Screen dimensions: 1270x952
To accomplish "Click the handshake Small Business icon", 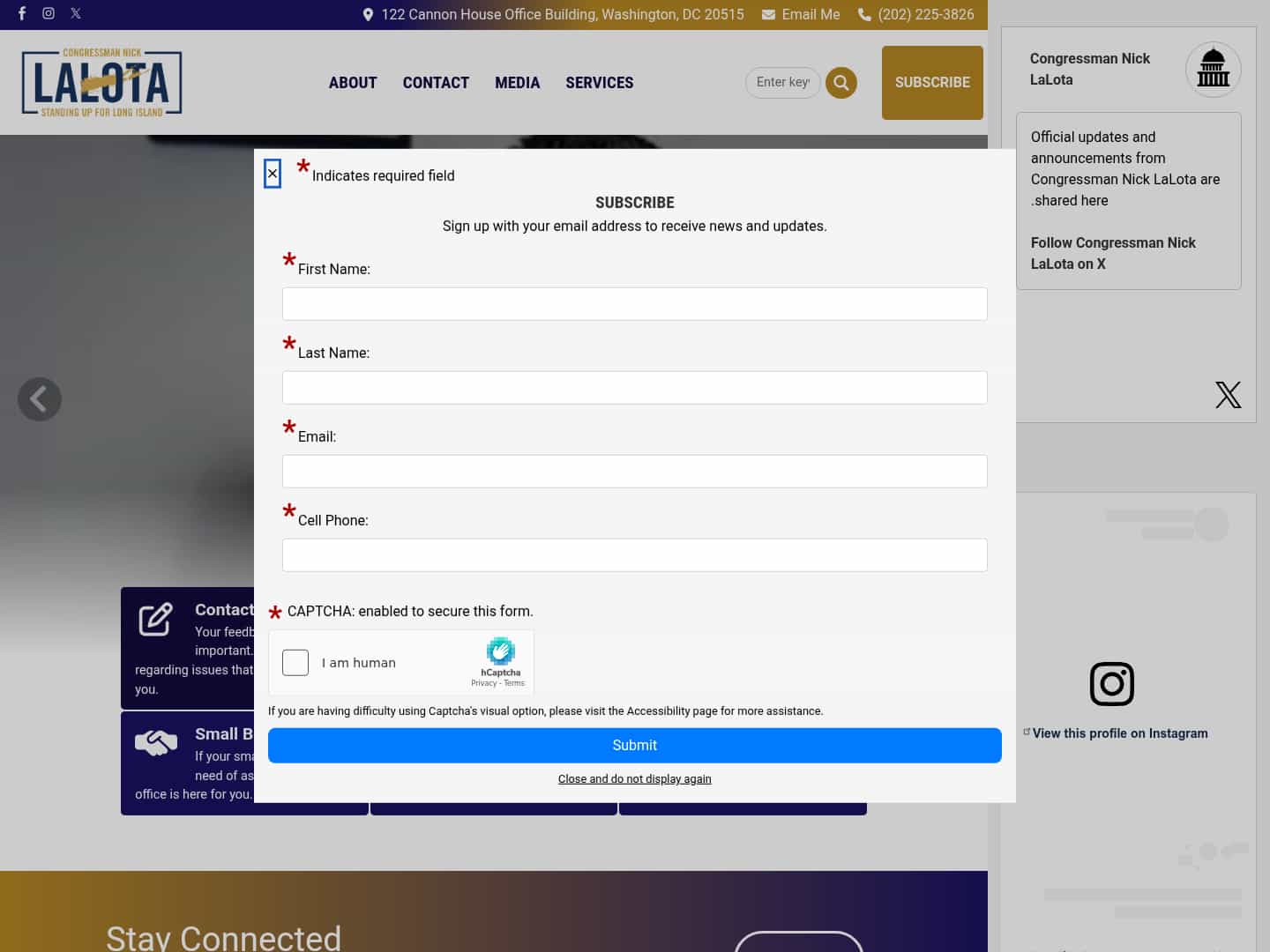I will tap(156, 743).
